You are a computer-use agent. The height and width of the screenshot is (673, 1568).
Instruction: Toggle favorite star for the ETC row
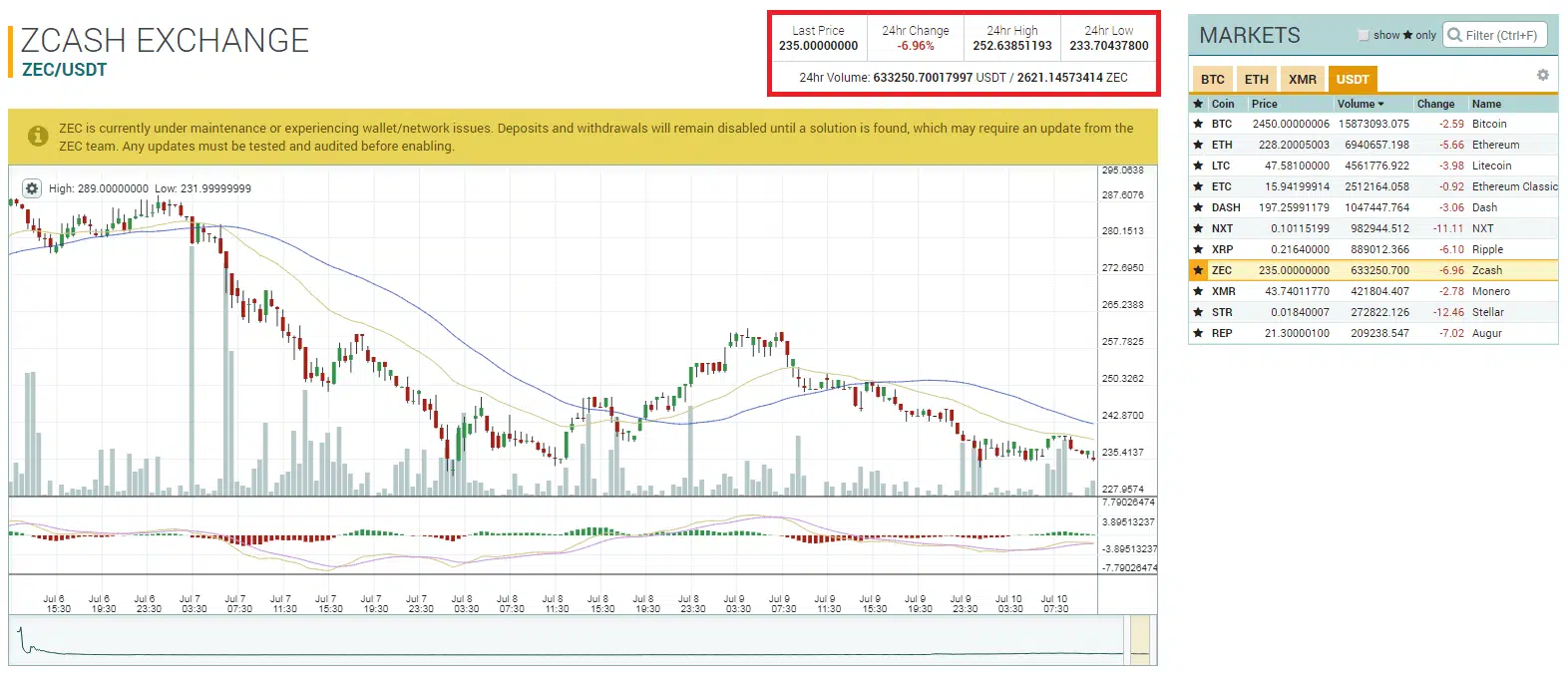(1198, 186)
